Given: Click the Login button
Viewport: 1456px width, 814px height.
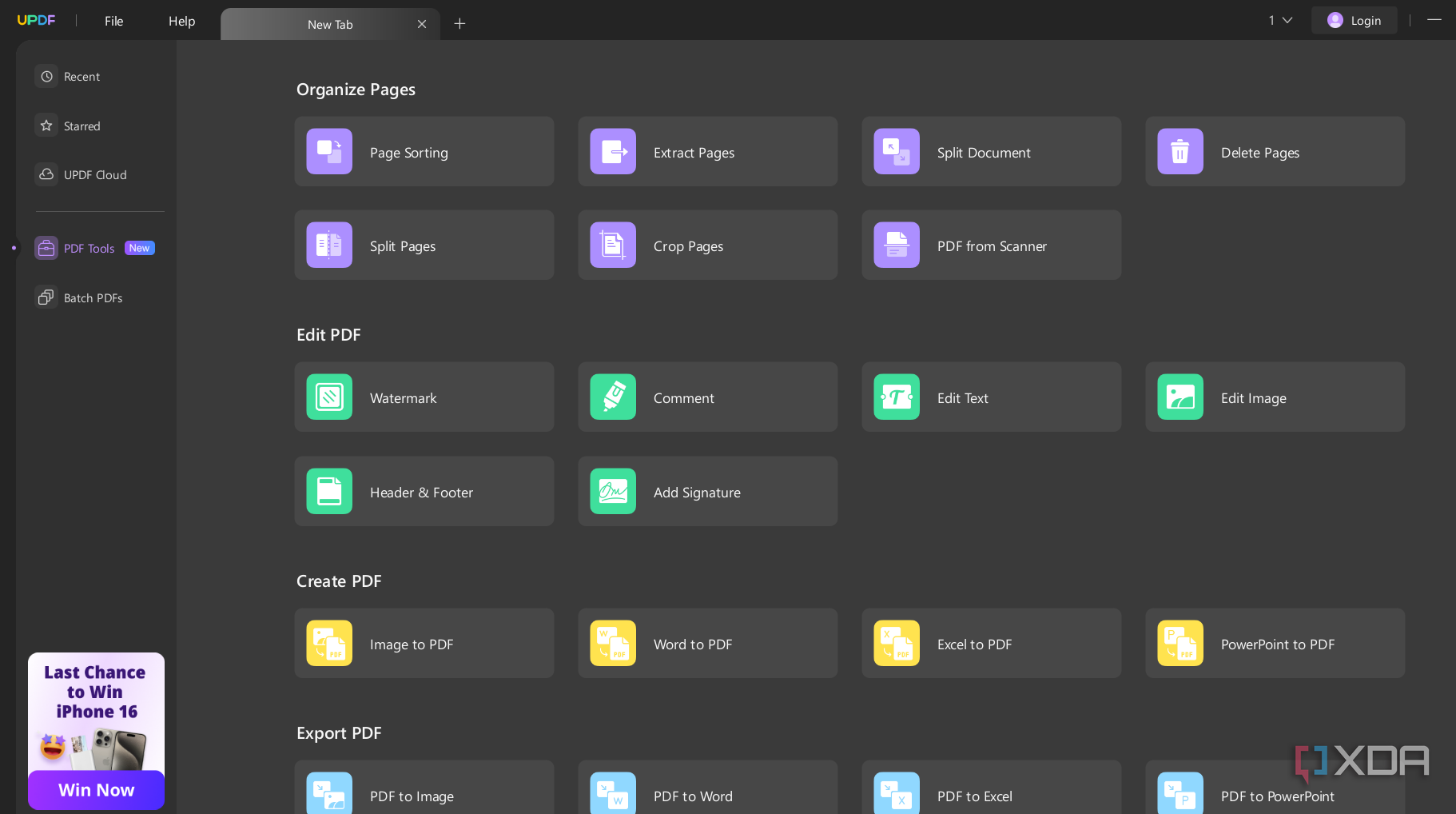Looking at the screenshot, I should (x=1355, y=20).
